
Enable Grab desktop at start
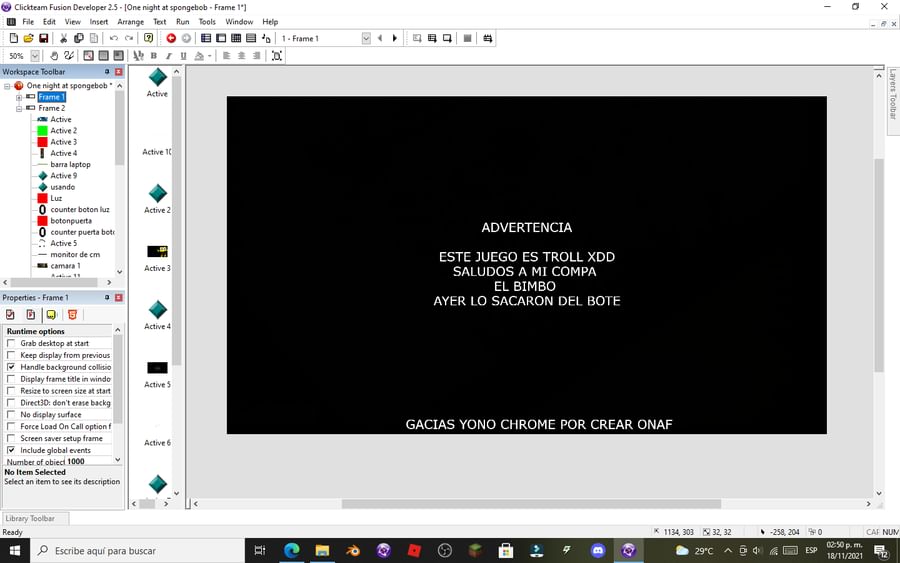point(11,343)
